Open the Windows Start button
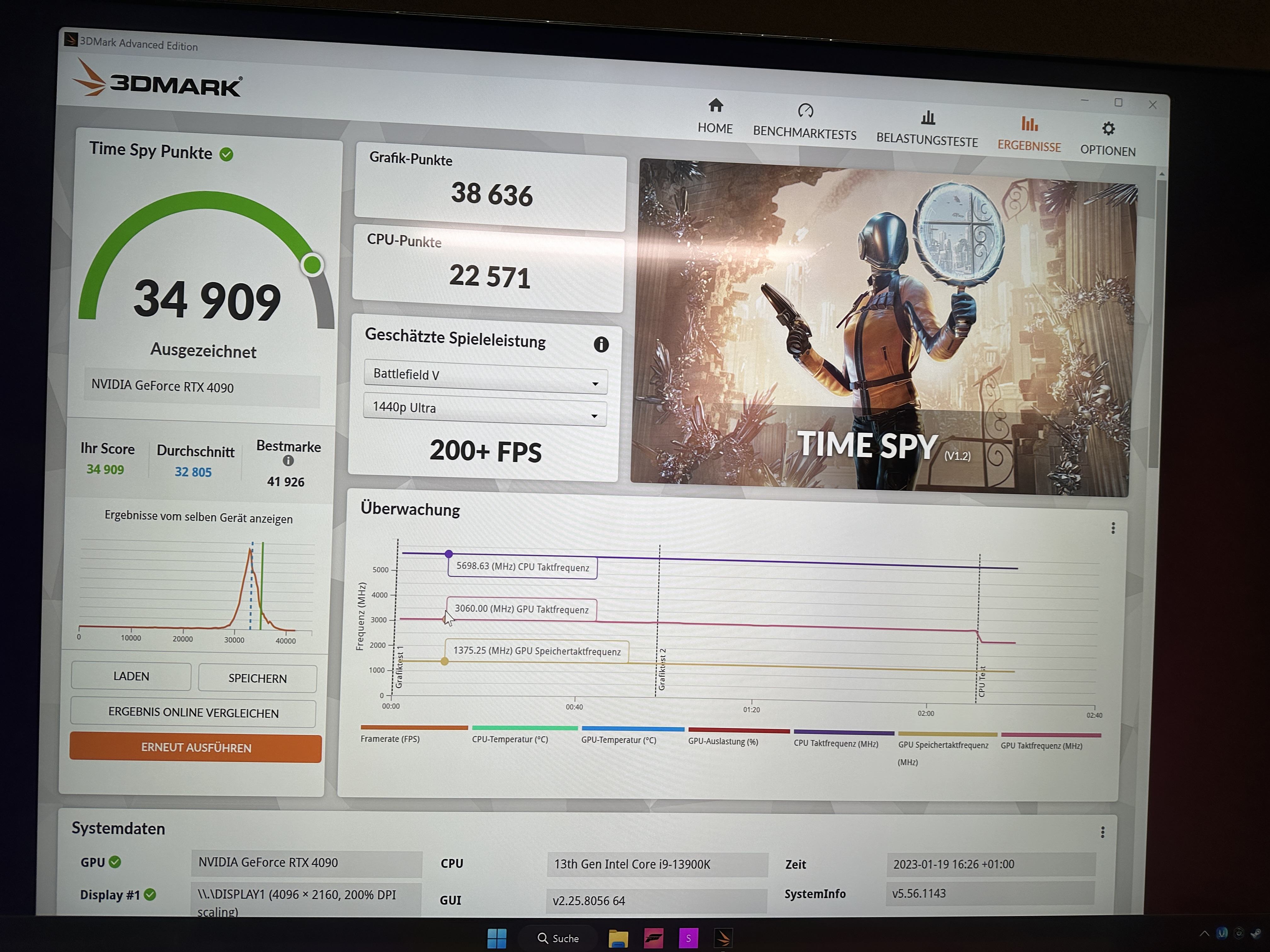 497,938
